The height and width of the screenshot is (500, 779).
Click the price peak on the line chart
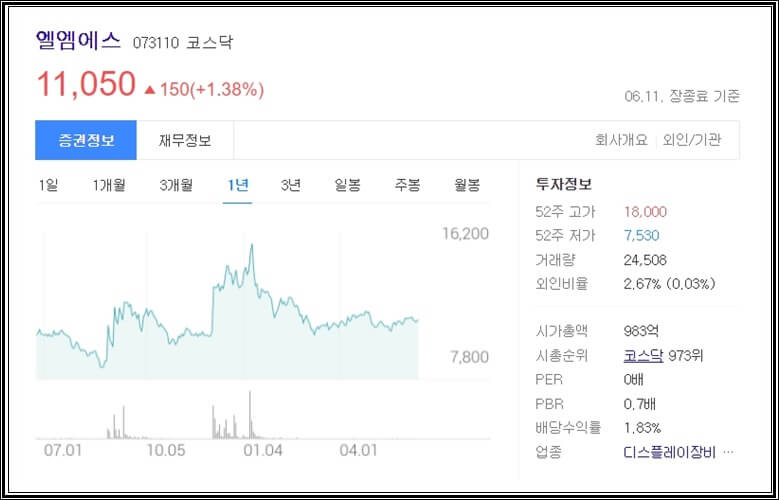252,245
